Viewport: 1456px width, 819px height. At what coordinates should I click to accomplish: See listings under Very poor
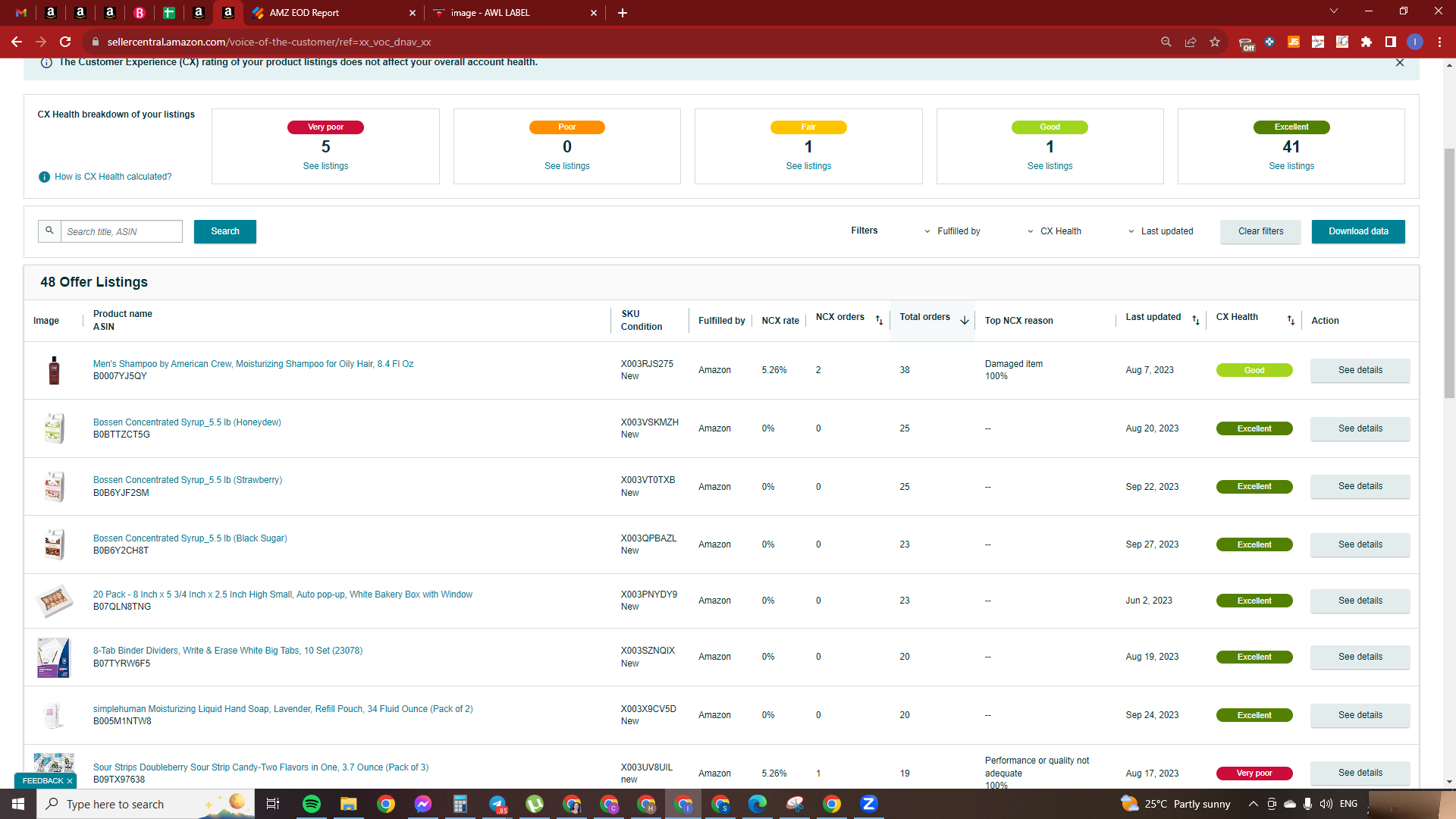click(325, 166)
